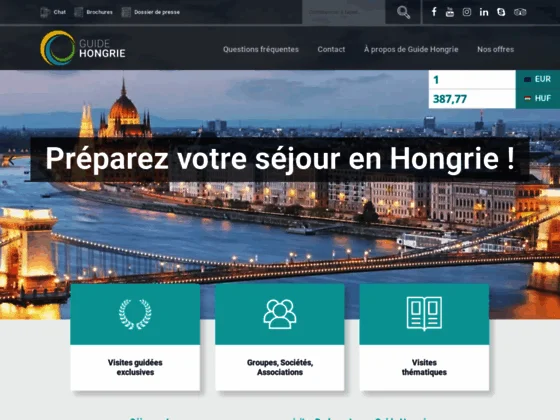Click the HUF Hungarian flag icon
The height and width of the screenshot is (420, 560).
coord(528,98)
